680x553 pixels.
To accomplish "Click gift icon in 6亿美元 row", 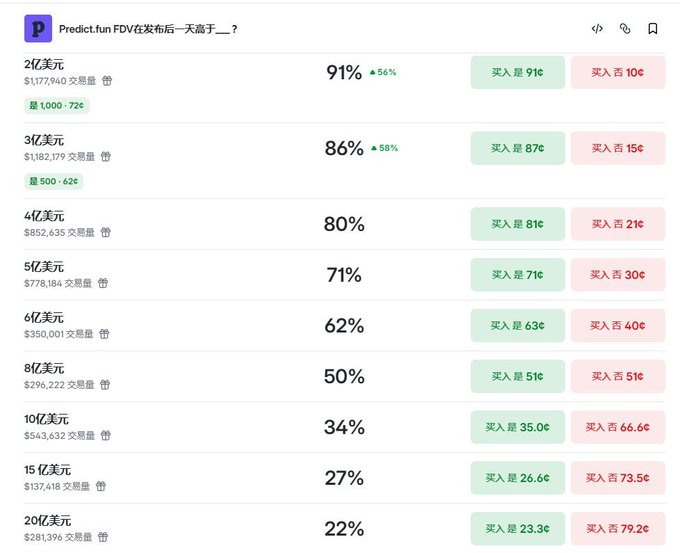I will (x=104, y=334).
